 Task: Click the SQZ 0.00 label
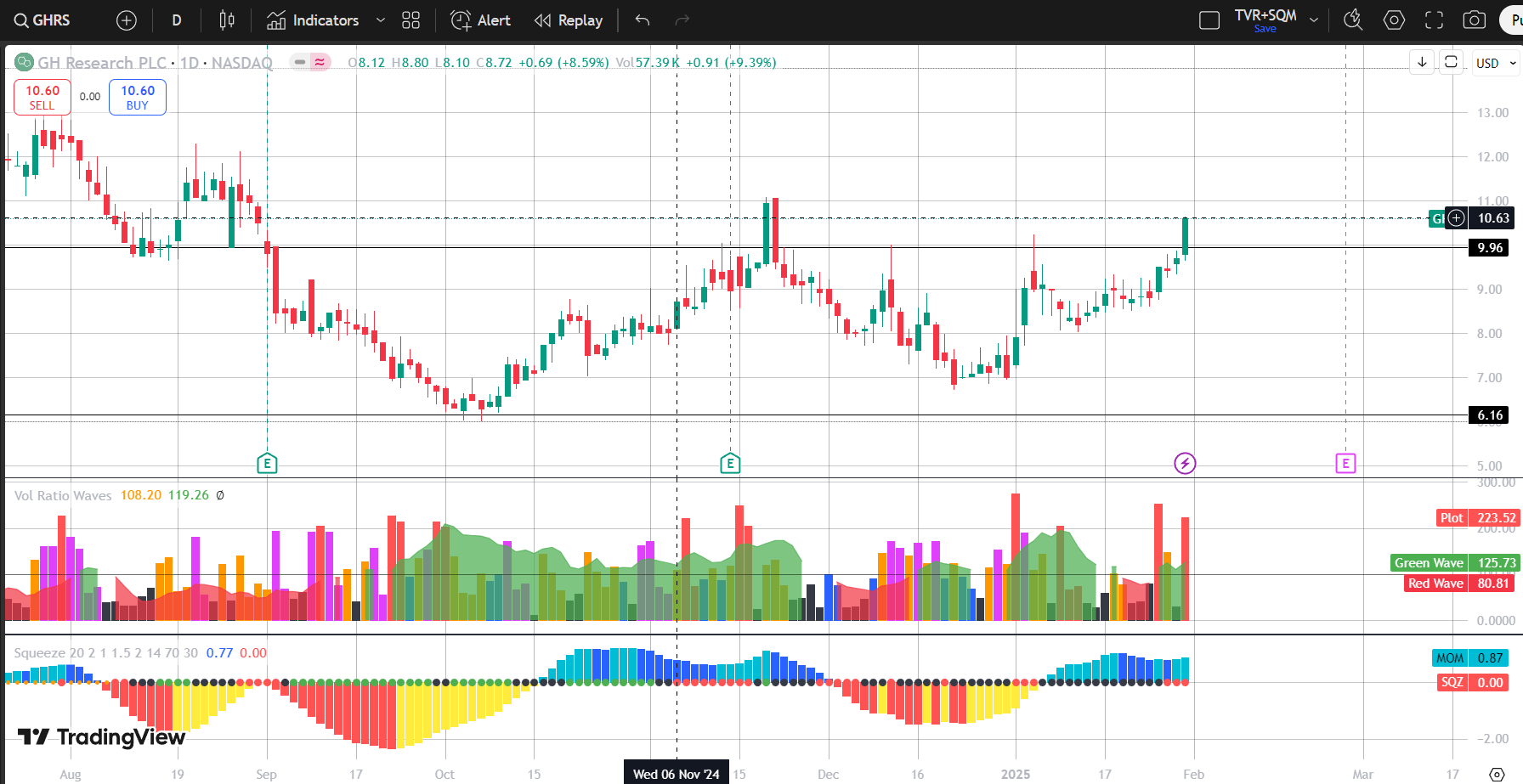(1471, 683)
